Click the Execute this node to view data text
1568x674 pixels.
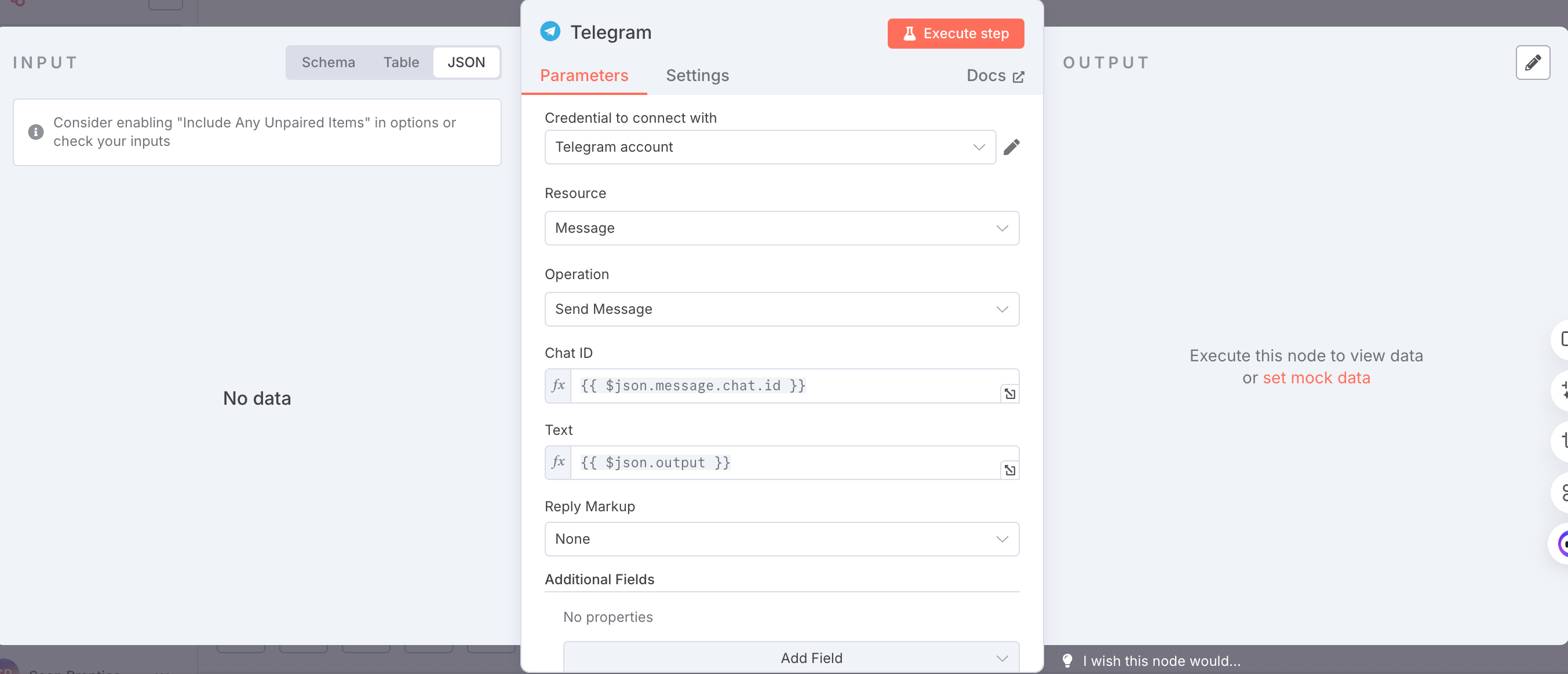click(x=1306, y=356)
